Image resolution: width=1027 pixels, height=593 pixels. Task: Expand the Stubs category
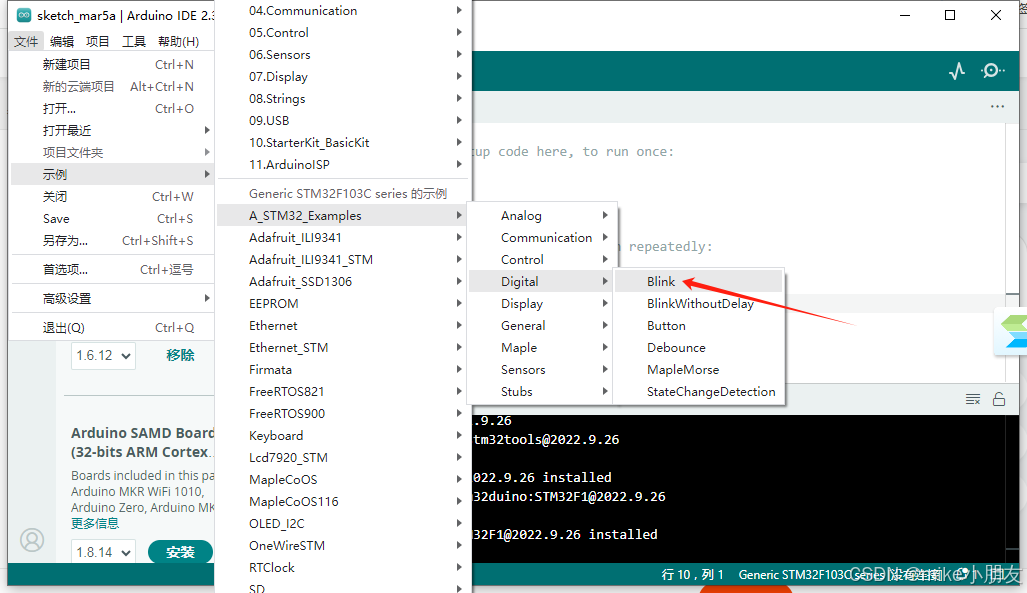coord(542,391)
